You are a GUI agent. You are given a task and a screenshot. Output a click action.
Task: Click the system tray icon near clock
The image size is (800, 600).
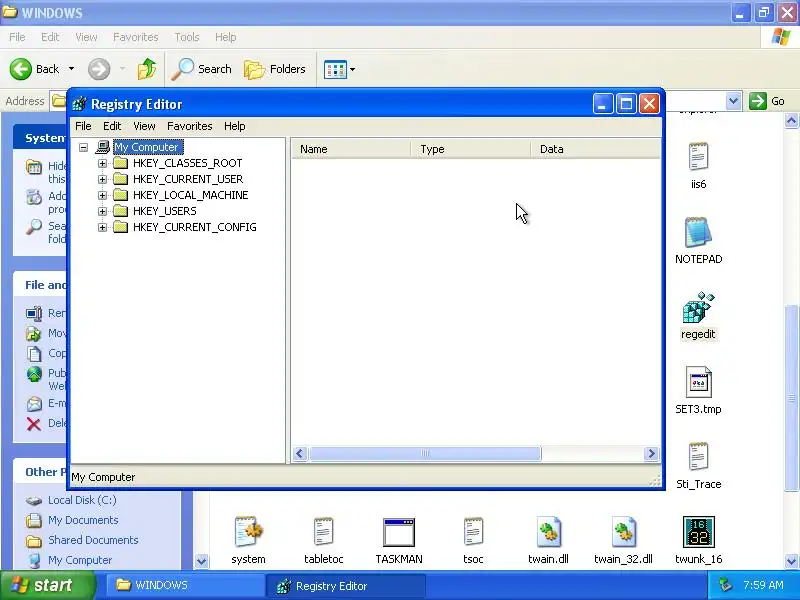coord(725,585)
